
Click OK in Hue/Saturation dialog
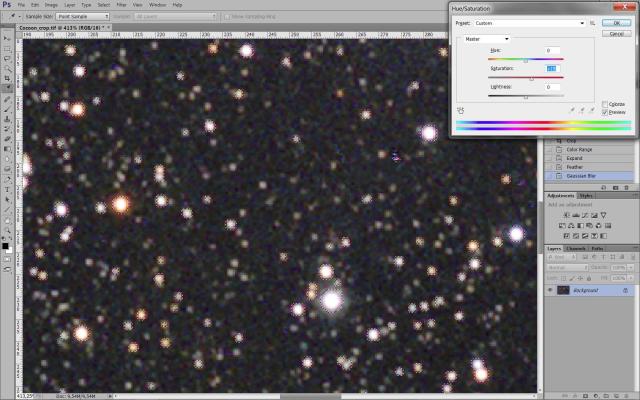(614, 21)
